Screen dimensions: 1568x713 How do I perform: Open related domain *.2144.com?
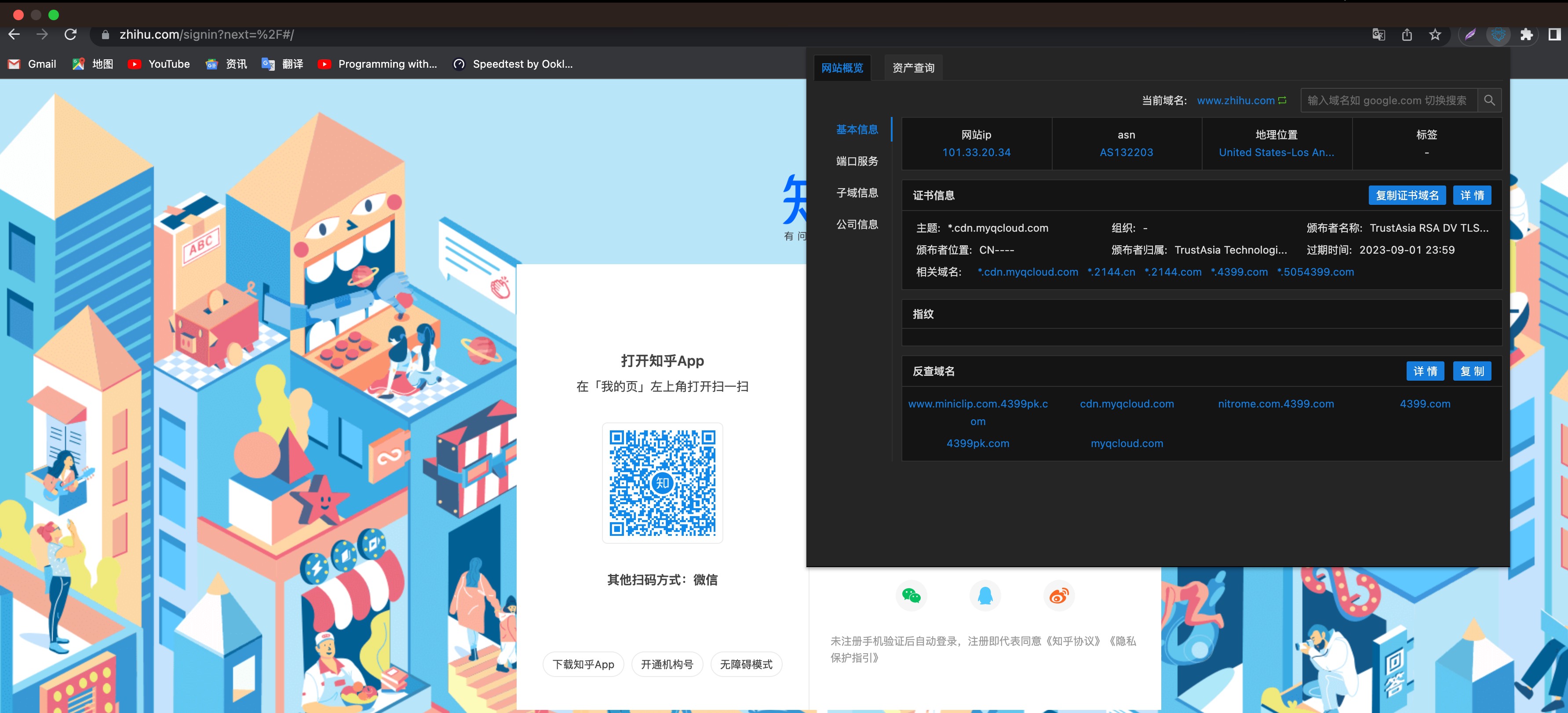click(x=1173, y=272)
